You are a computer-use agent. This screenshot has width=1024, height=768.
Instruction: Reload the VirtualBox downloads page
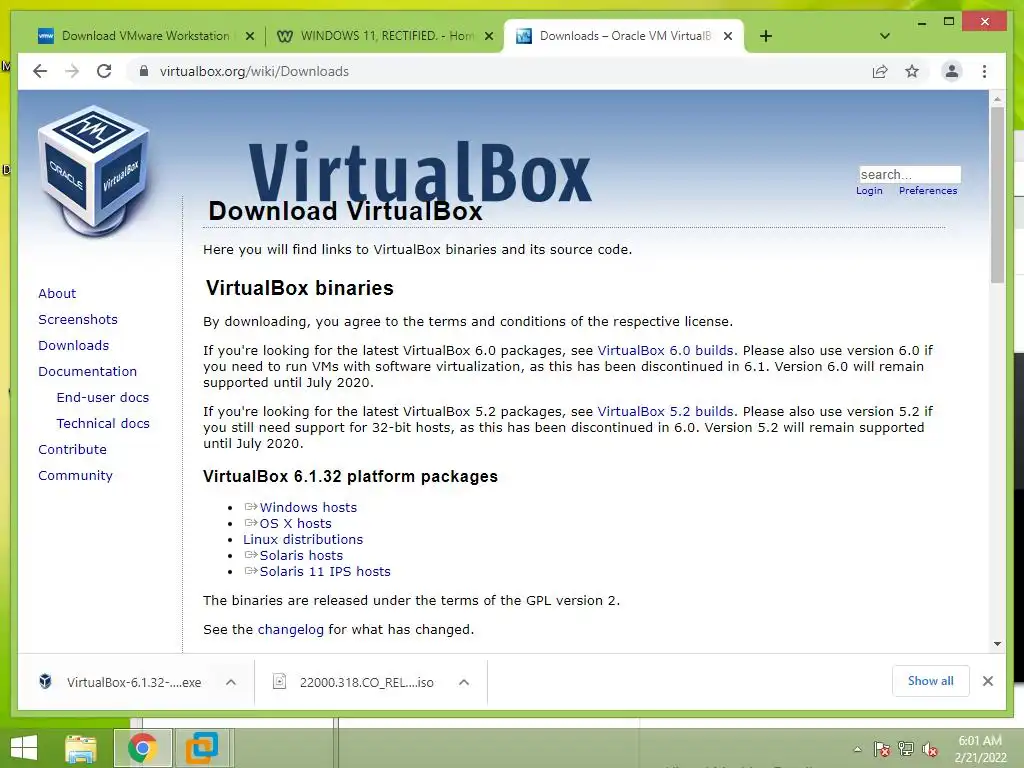[x=104, y=71]
